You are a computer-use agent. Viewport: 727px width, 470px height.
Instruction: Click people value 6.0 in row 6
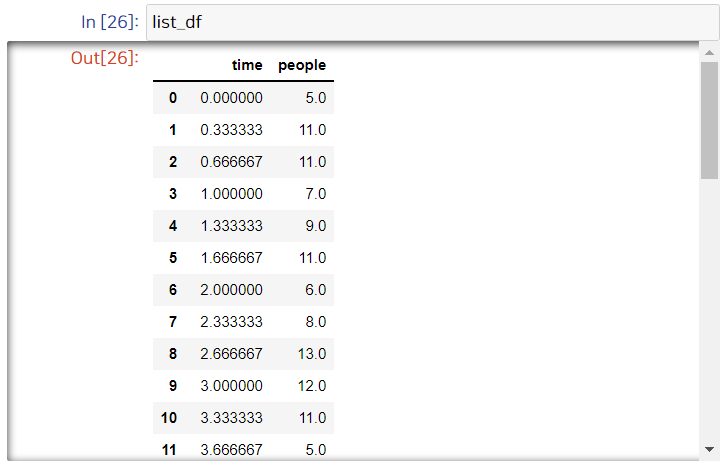(316, 290)
